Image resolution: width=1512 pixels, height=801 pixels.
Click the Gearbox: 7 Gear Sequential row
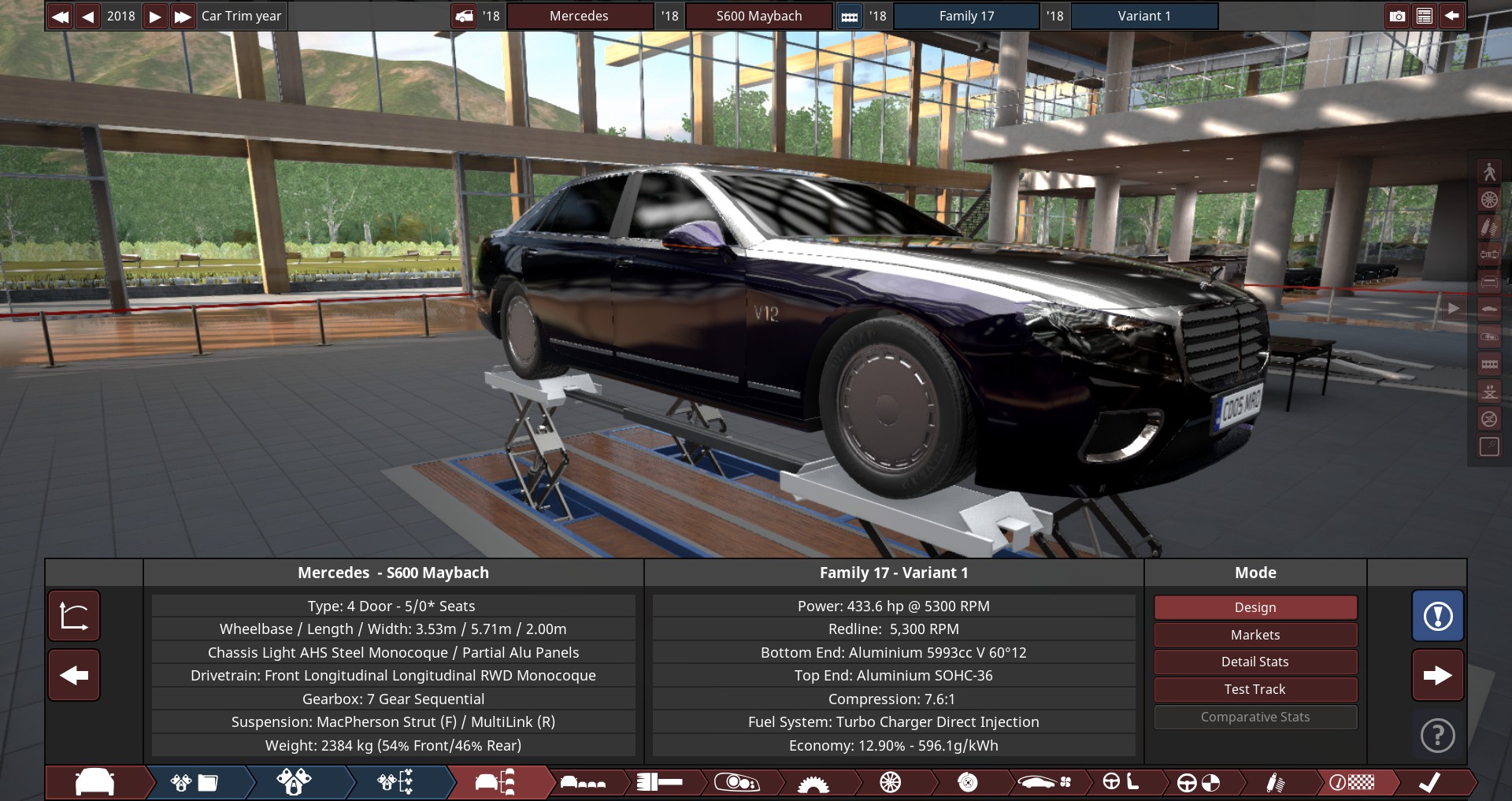tap(393, 699)
